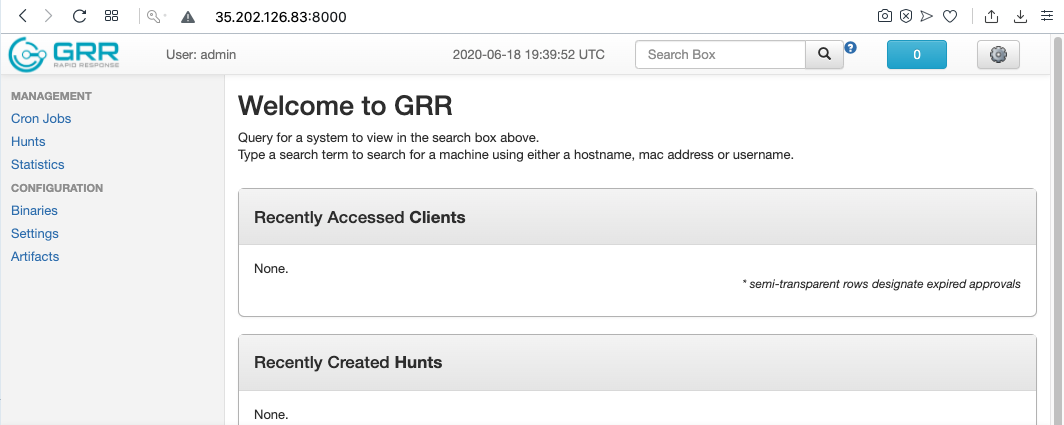Click the GRR Rapid Response logo
The image size is (1064, 425).
tap(64, 54)
